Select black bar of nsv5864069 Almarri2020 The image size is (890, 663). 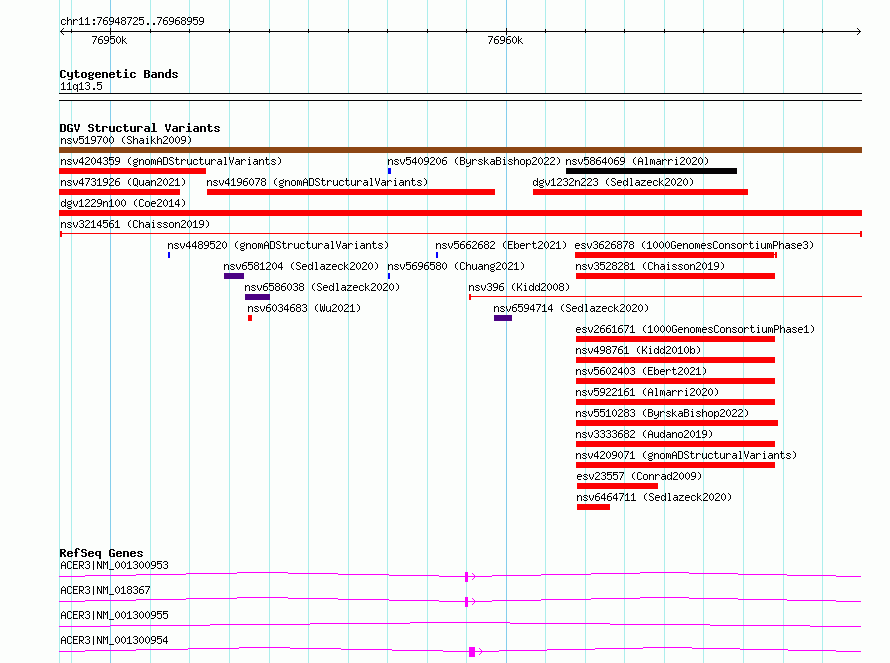click(651, 171)
